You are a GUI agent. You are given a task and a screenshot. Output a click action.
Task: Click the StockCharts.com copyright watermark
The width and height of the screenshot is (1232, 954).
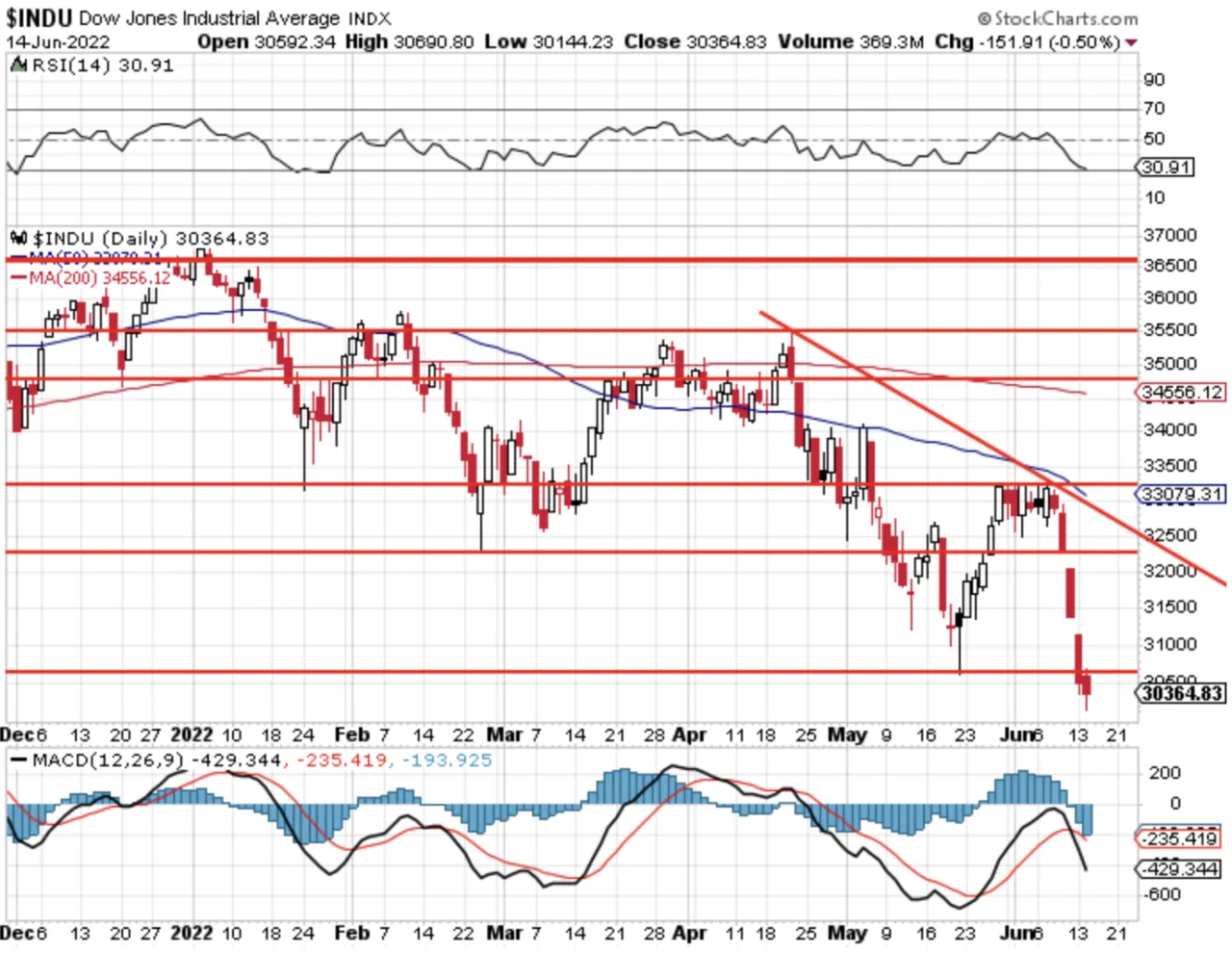point(1057,18)
